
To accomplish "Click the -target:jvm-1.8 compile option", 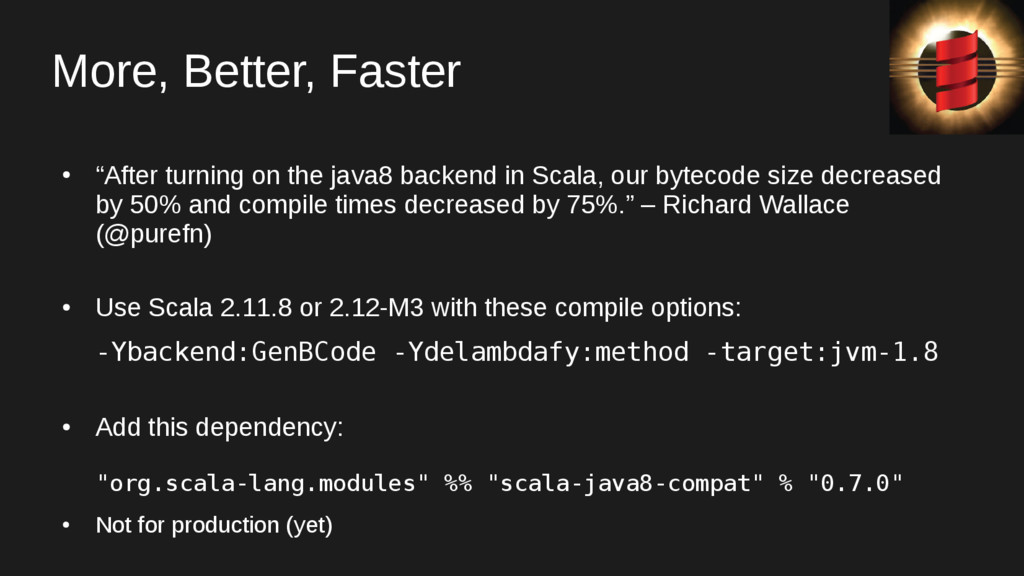I will (x=822, y=352).
